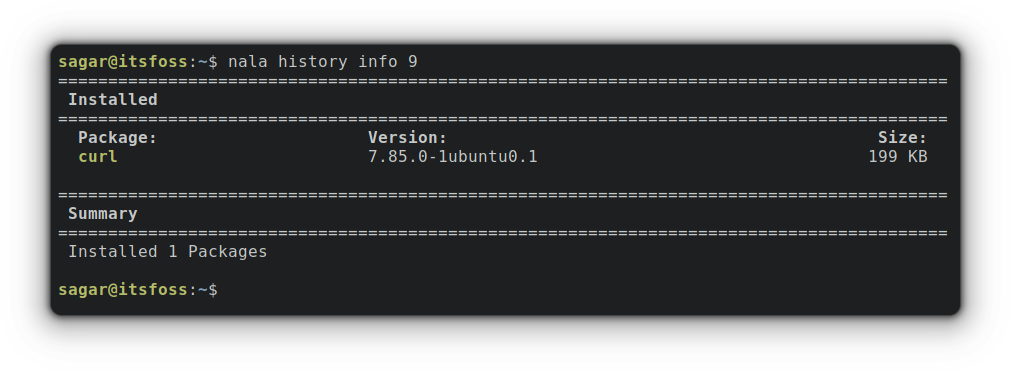The image size is (1012, 373).
Task: Click the '199 KB' size value
Action: tap(898, 157)
